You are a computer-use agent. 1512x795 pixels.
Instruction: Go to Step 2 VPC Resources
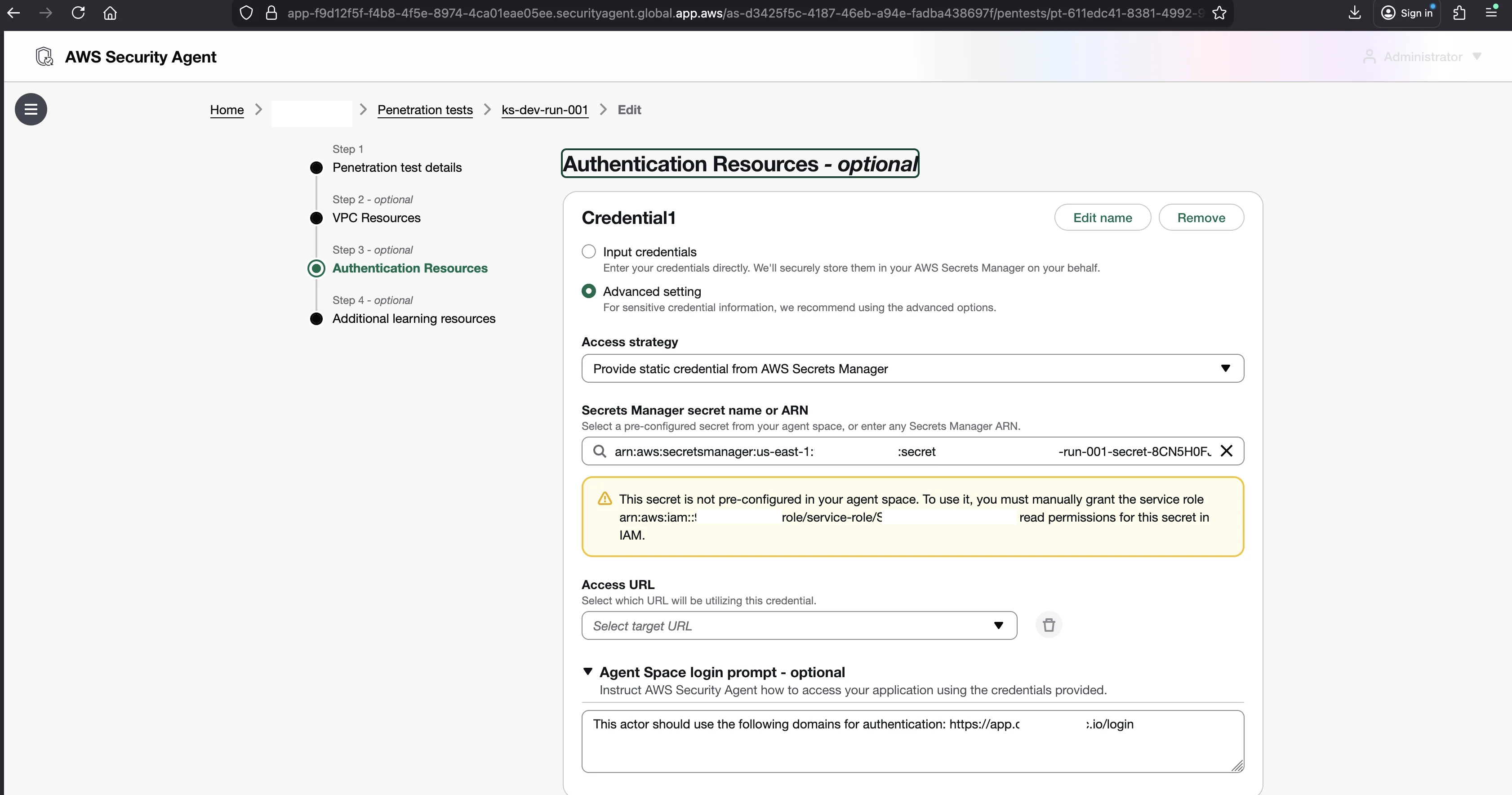[376, 218]
